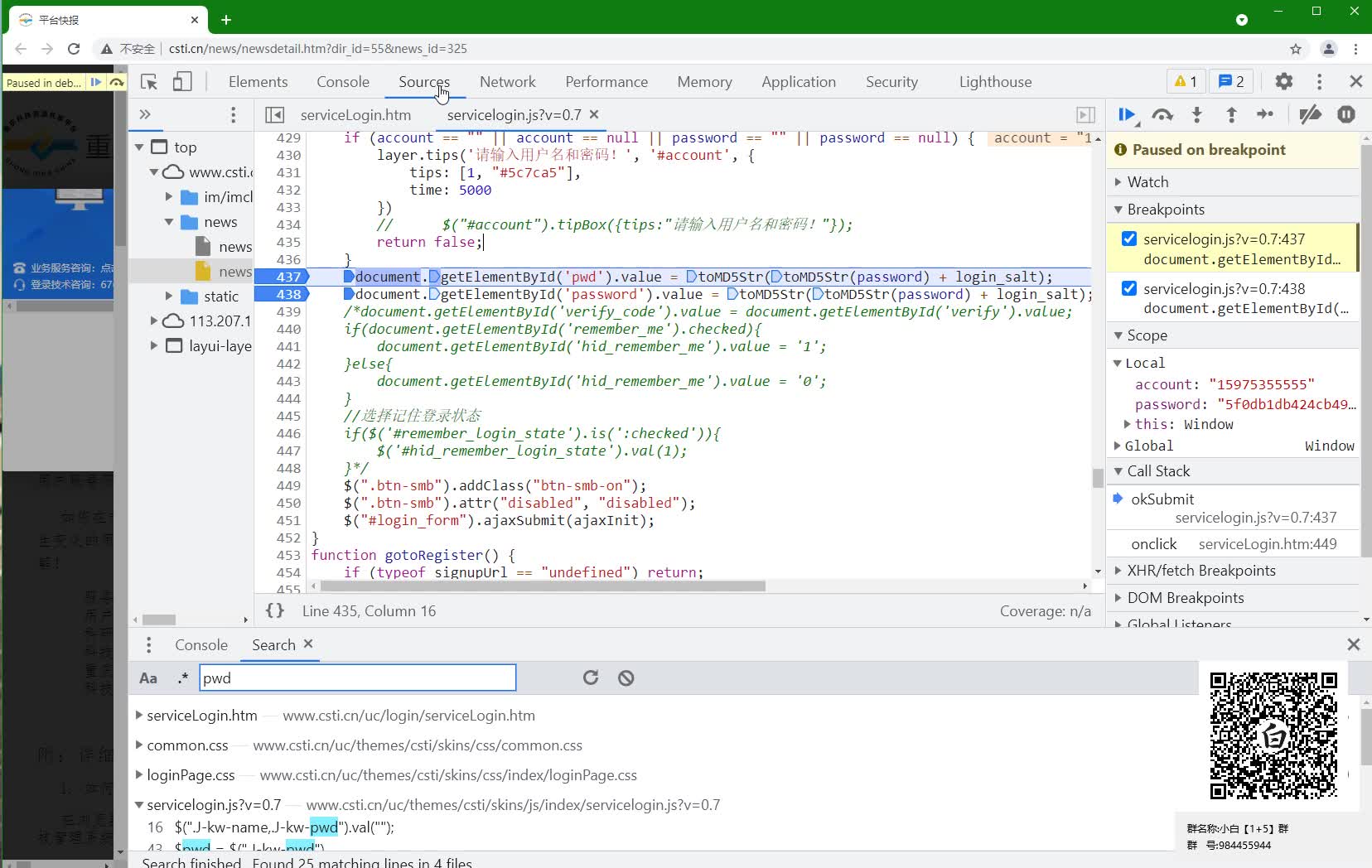The image size is (1372, 868).
Task: Resume script execution
Action: (x=1127, y=115)
